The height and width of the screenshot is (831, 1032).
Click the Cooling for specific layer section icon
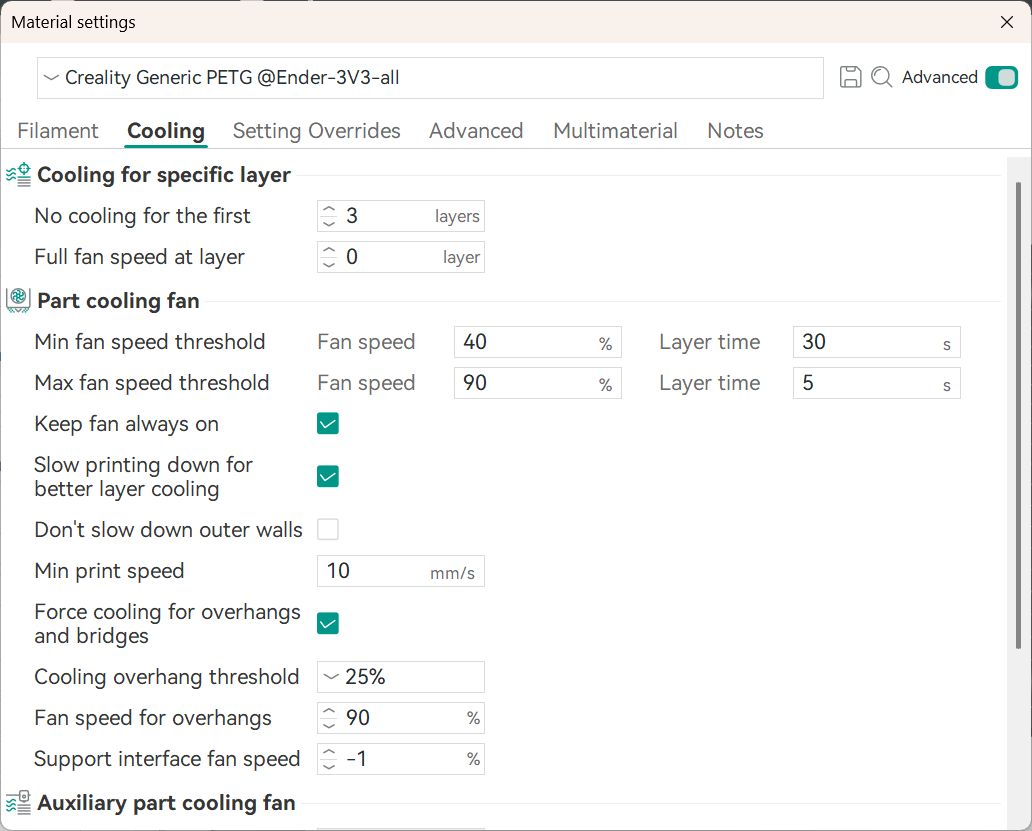click(x=18, y=175)
